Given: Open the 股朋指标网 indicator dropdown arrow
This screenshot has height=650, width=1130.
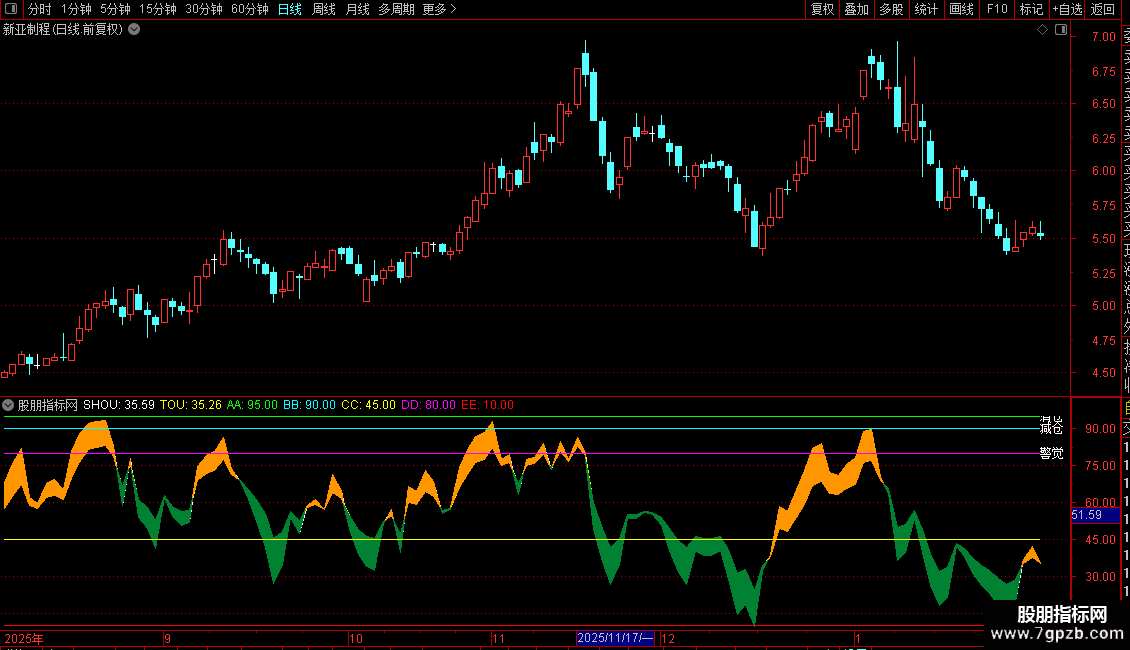Looking at the screenshot, I should point(8,405).
